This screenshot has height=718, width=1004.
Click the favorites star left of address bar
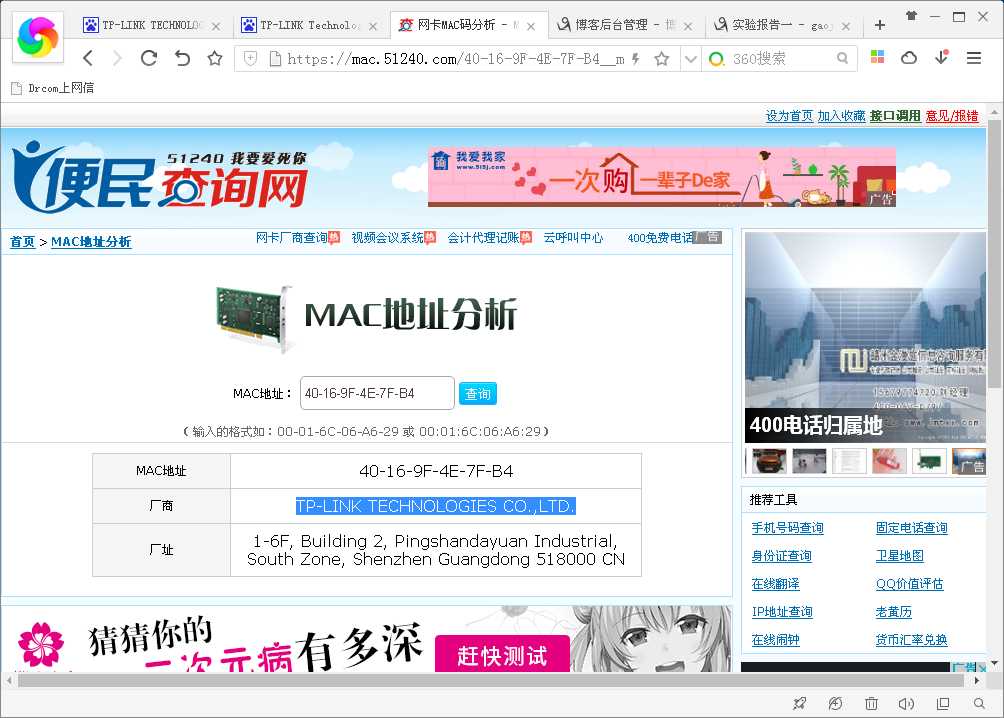(215, 58)
